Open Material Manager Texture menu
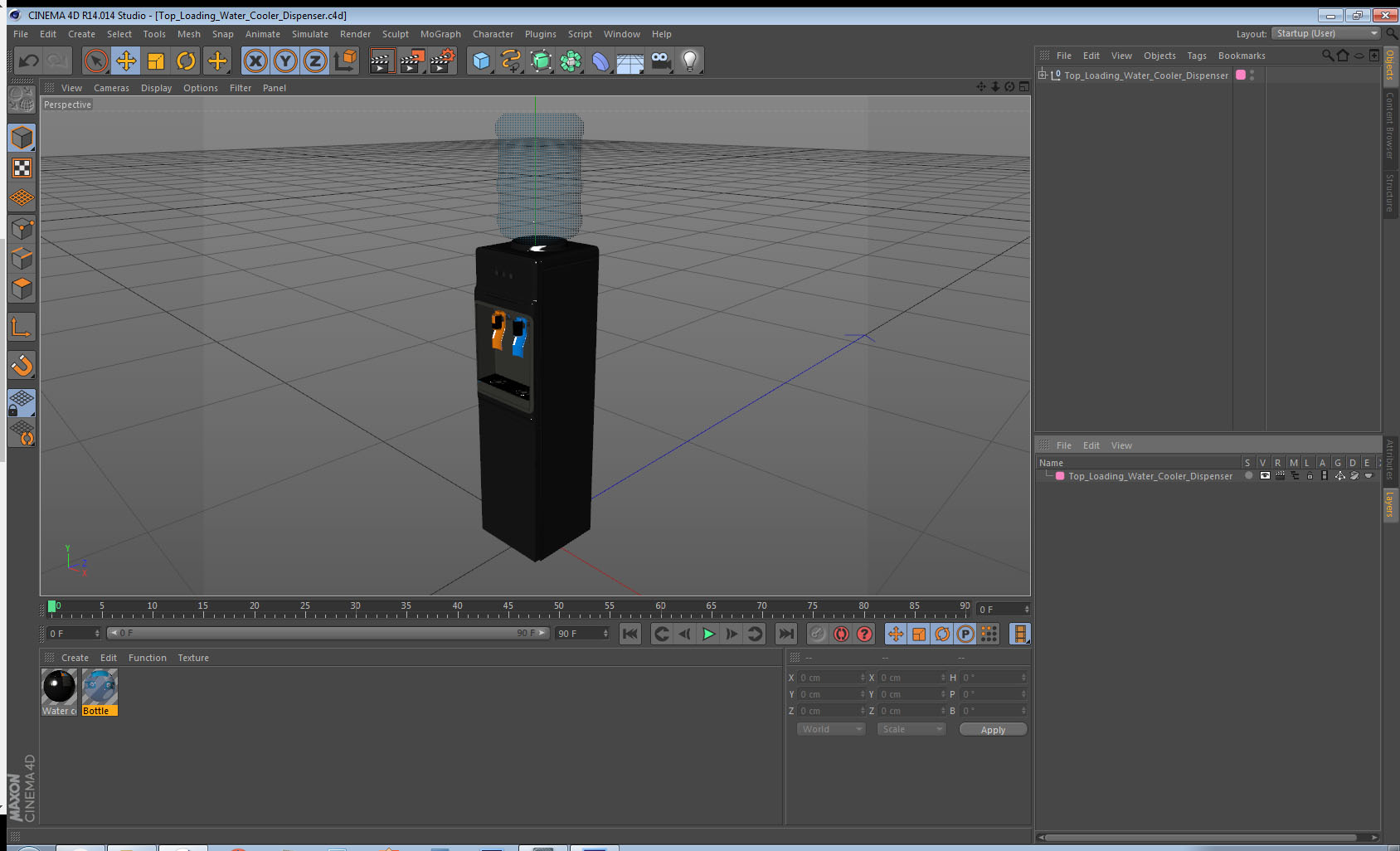This screenshot has height=851, width=1400. pos(193,658)
